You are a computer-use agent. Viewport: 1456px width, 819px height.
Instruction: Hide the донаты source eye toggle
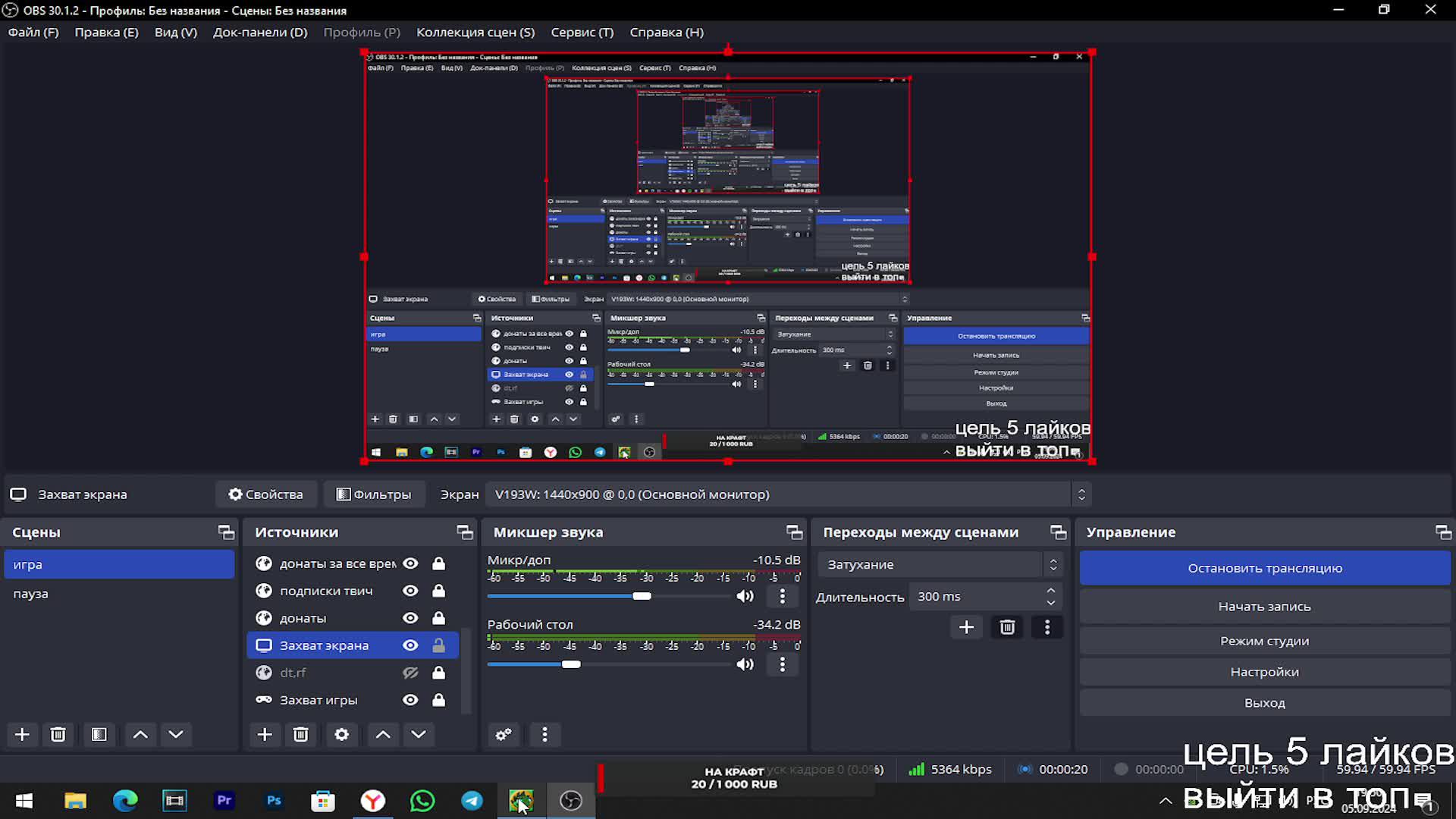[x=410, y=618]
